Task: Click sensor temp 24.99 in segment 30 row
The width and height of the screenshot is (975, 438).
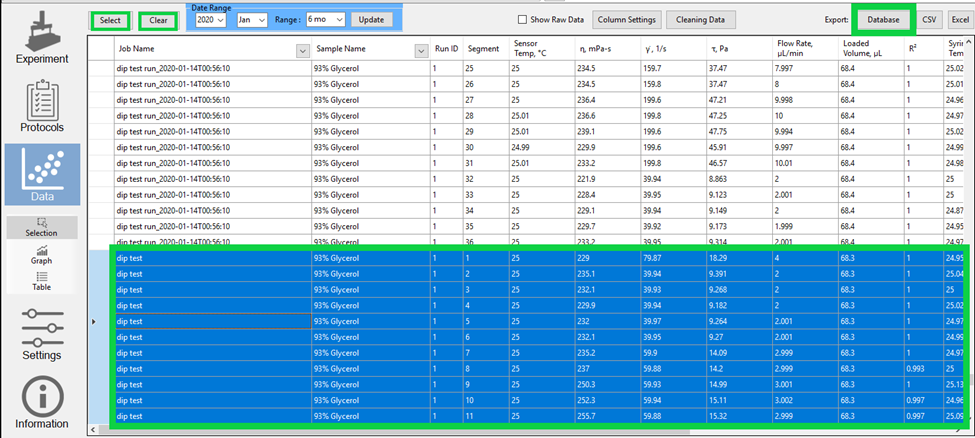Action: click(542, 147)
